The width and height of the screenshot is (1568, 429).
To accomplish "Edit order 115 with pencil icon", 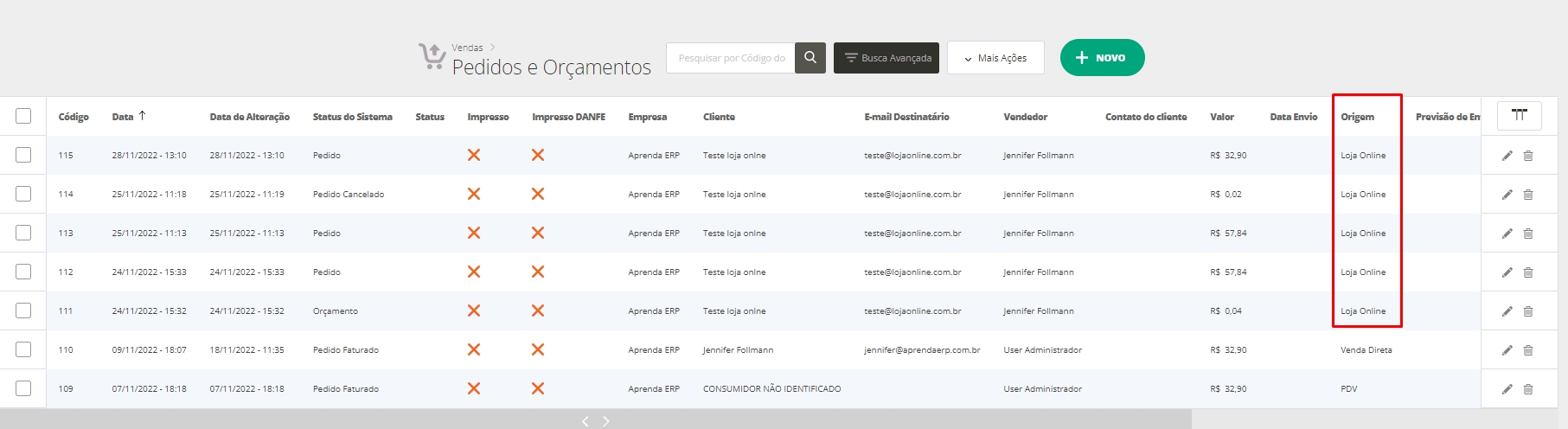I will [1507, 156].
